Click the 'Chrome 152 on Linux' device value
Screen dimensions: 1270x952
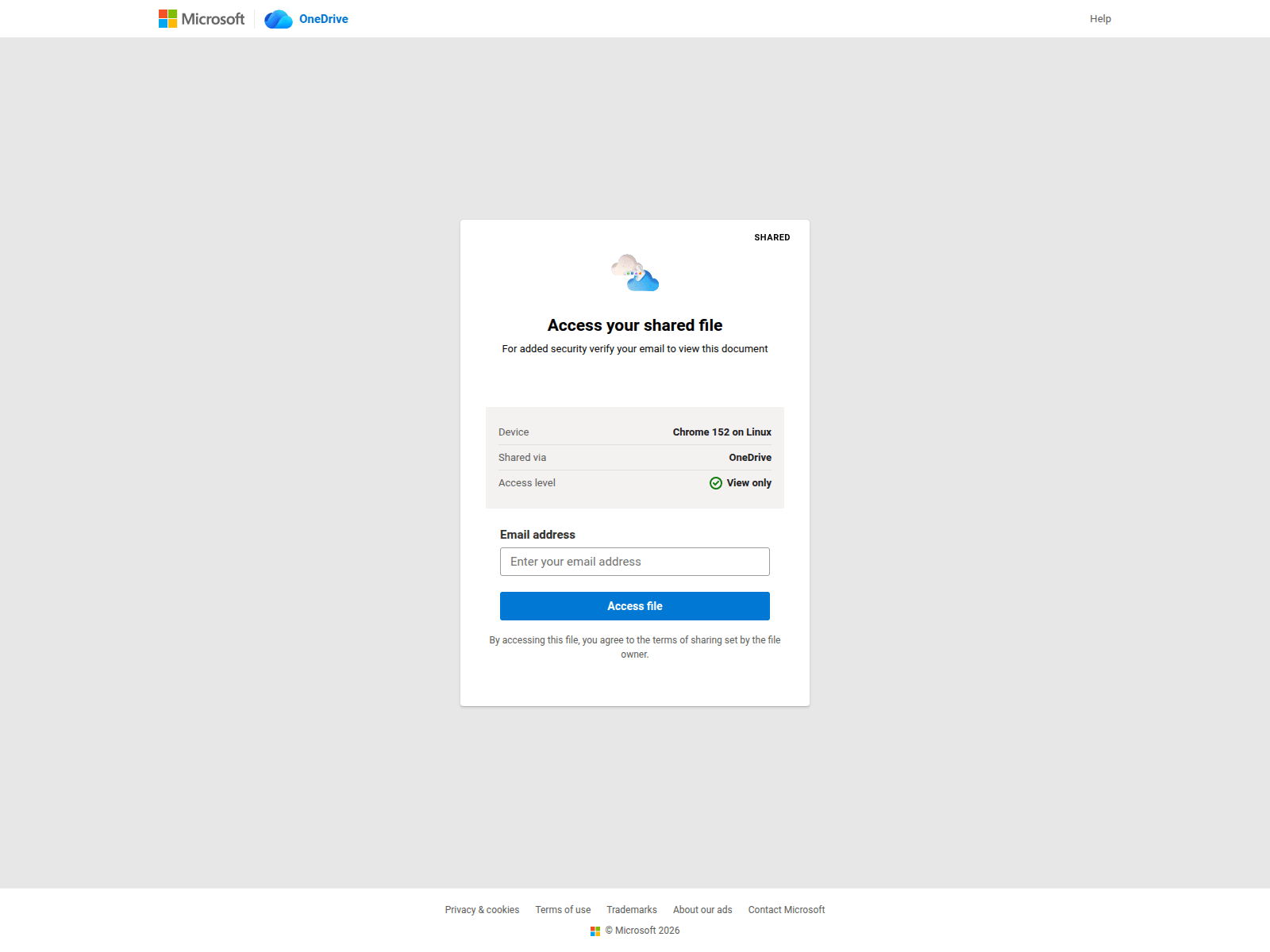pos(722,432)
